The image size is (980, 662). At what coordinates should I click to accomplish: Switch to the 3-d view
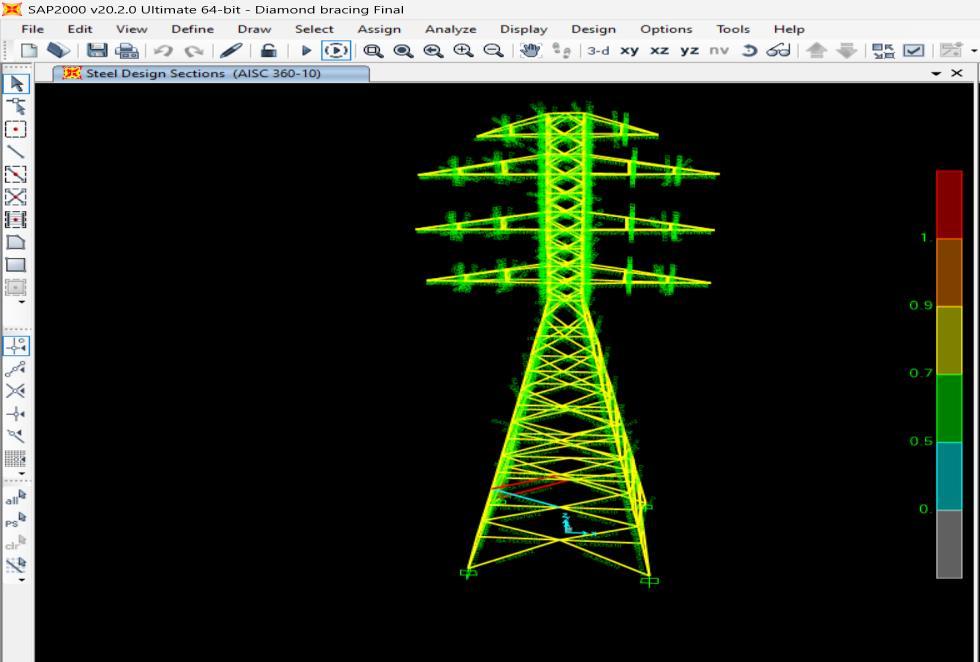point(598,51)
